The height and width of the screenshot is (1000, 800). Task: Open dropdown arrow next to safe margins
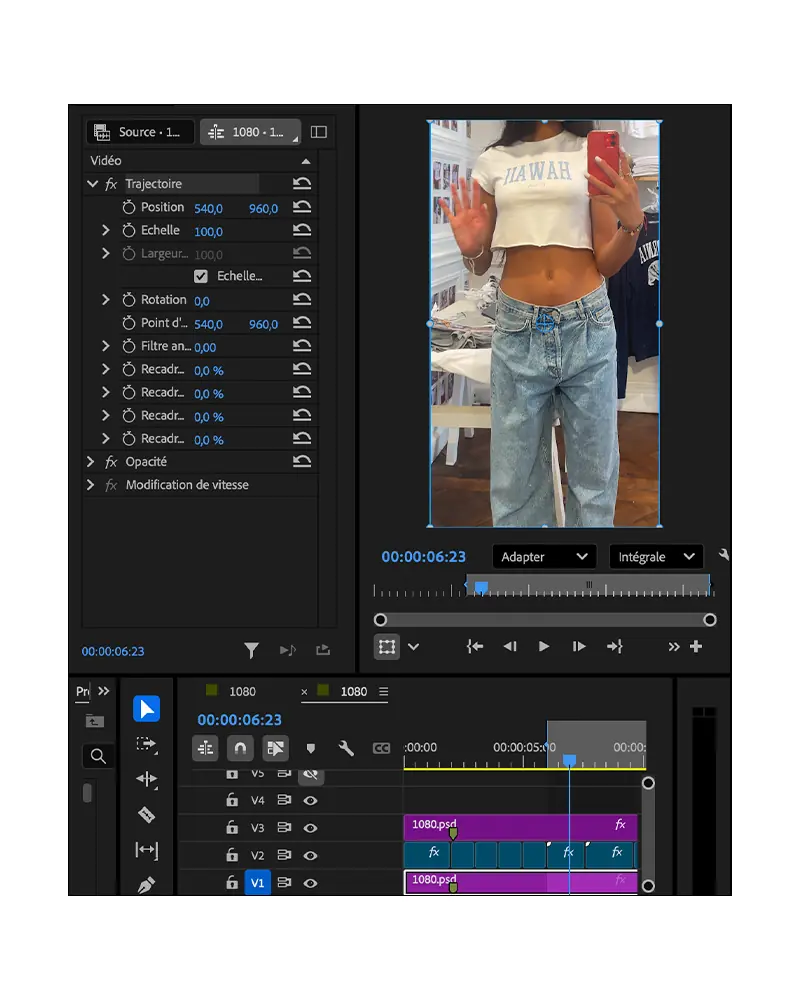click(x=413, y=647)
